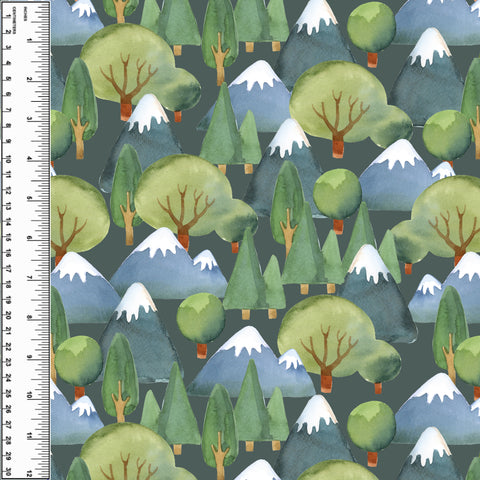
Task: Click the 27 centimeter number on the ruler
Action: point(8,426)
